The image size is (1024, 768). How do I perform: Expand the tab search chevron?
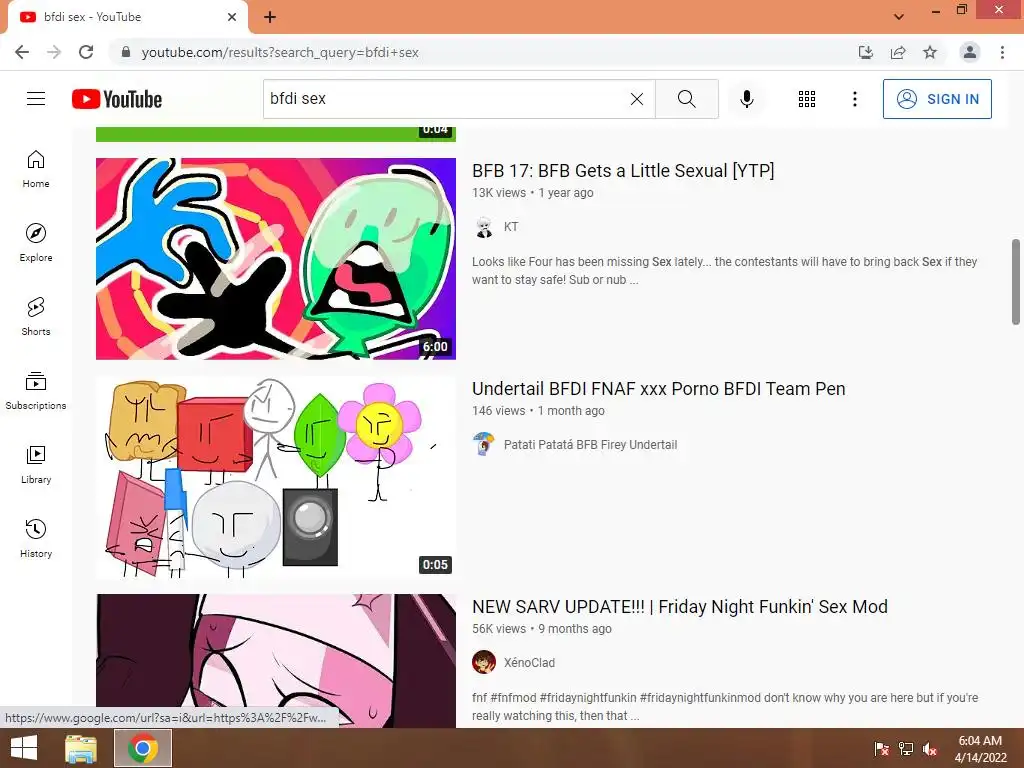899,16
